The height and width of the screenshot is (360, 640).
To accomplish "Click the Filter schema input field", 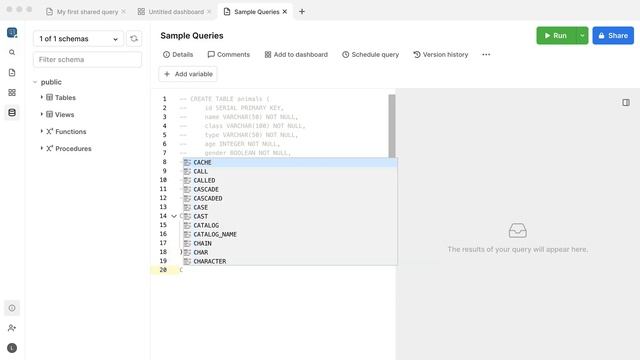I will pos(87,60).
